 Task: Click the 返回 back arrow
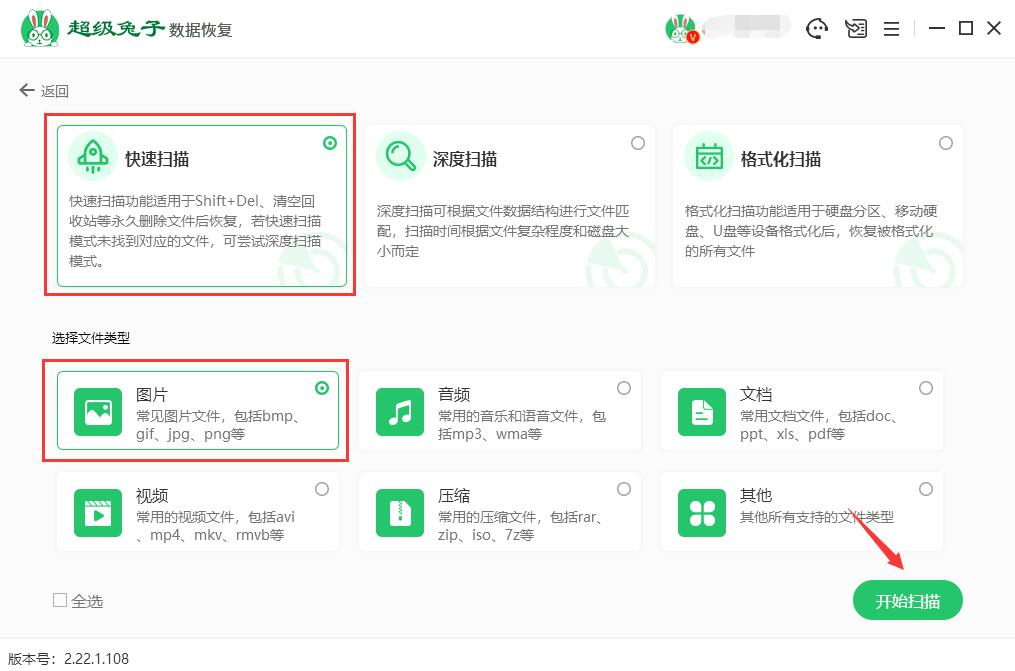tap(27, 89)
